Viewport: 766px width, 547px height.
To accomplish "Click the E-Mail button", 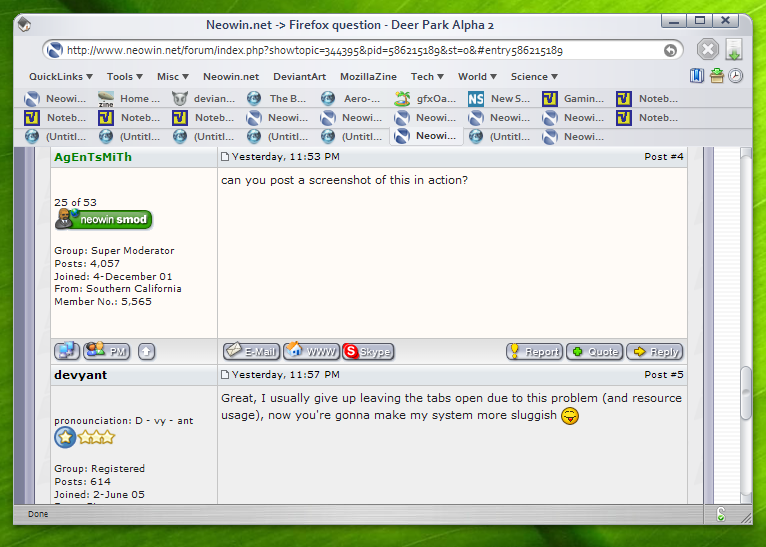I will point(252,351).
